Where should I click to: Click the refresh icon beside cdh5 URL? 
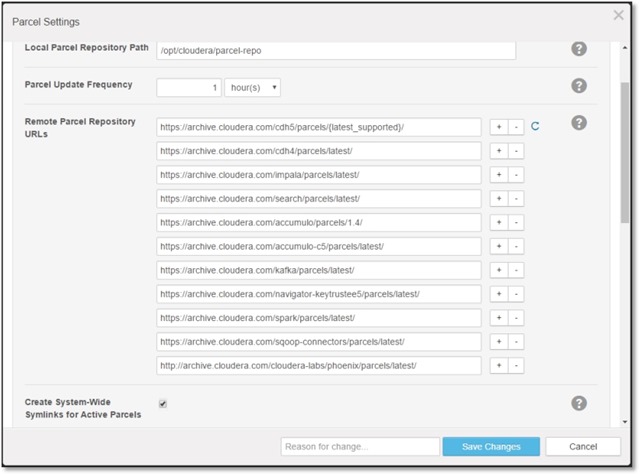[x=535, y=127]
